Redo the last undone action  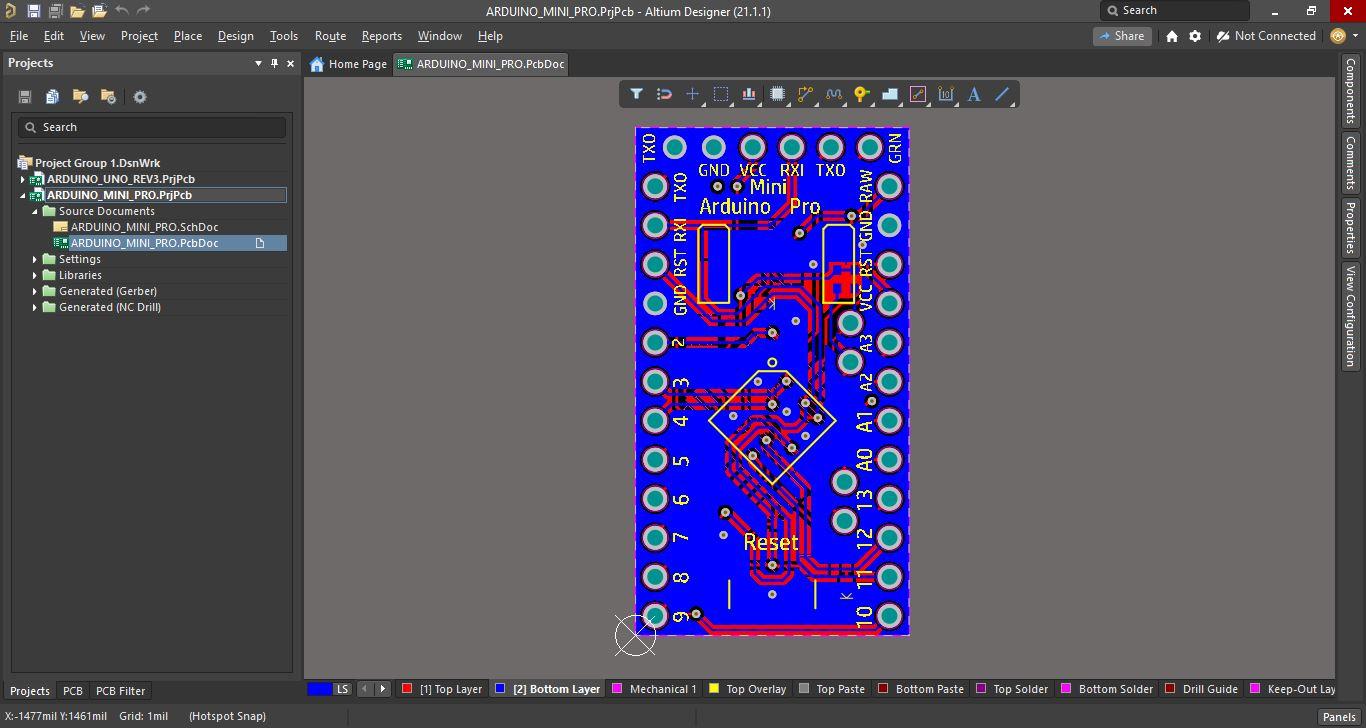[x=143, y=11]
